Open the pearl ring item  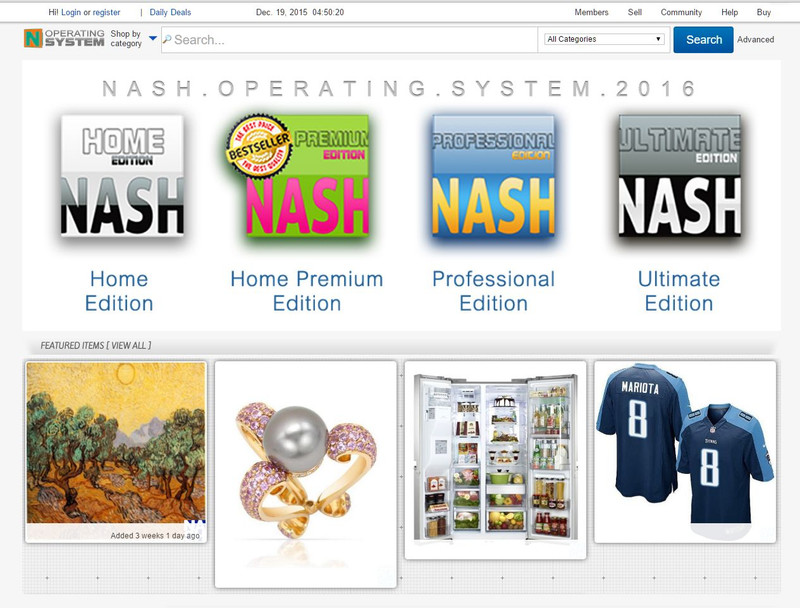point(306,474)
